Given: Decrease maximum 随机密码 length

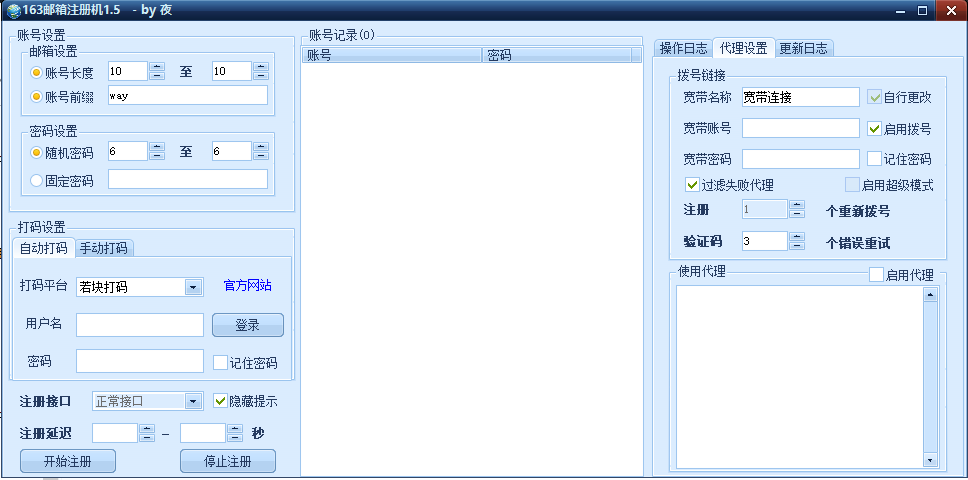Looking at the screenshot, I should tap(261, 156).
